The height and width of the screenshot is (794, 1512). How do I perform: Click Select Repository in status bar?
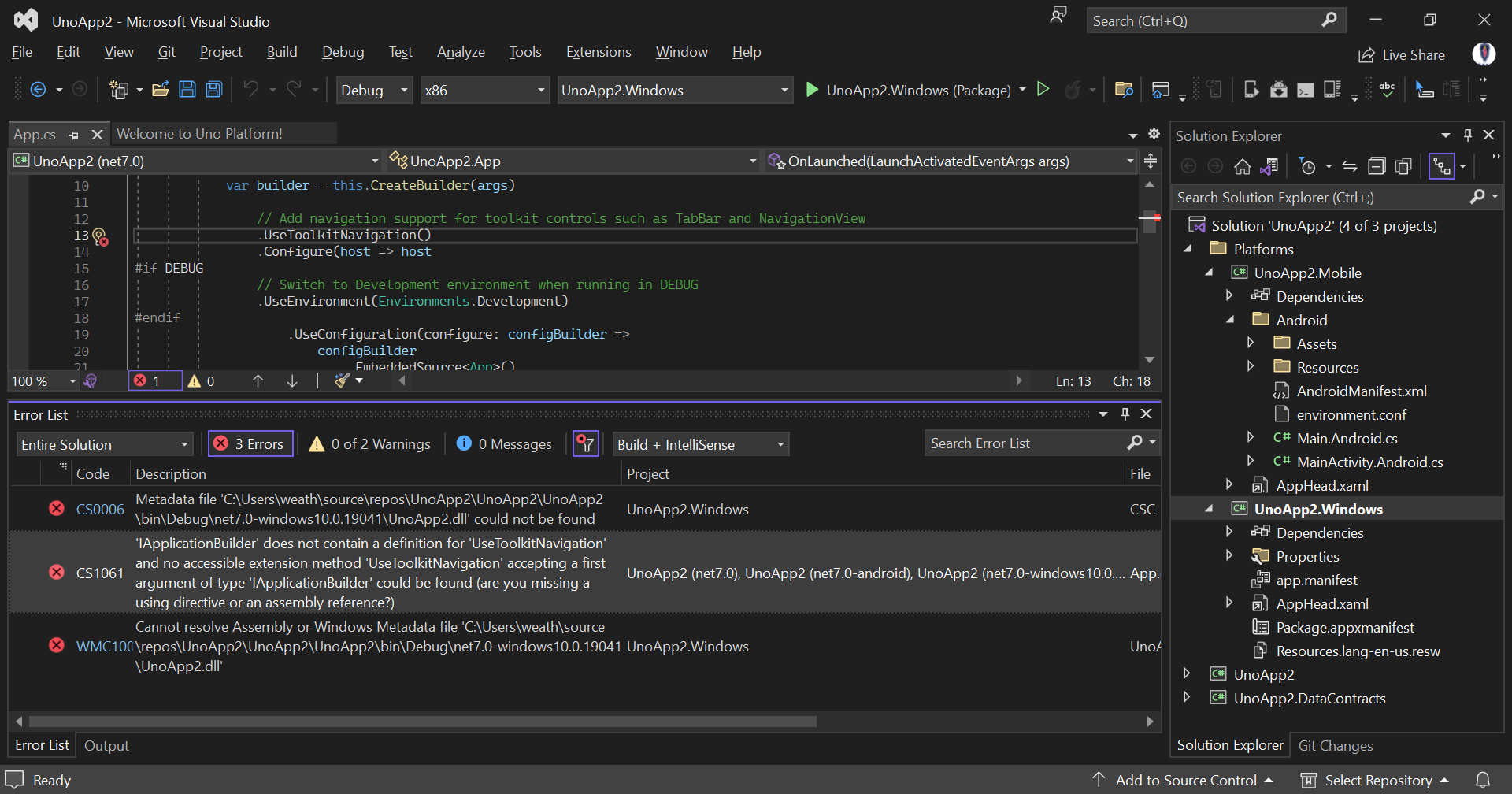click(1375, 780)
